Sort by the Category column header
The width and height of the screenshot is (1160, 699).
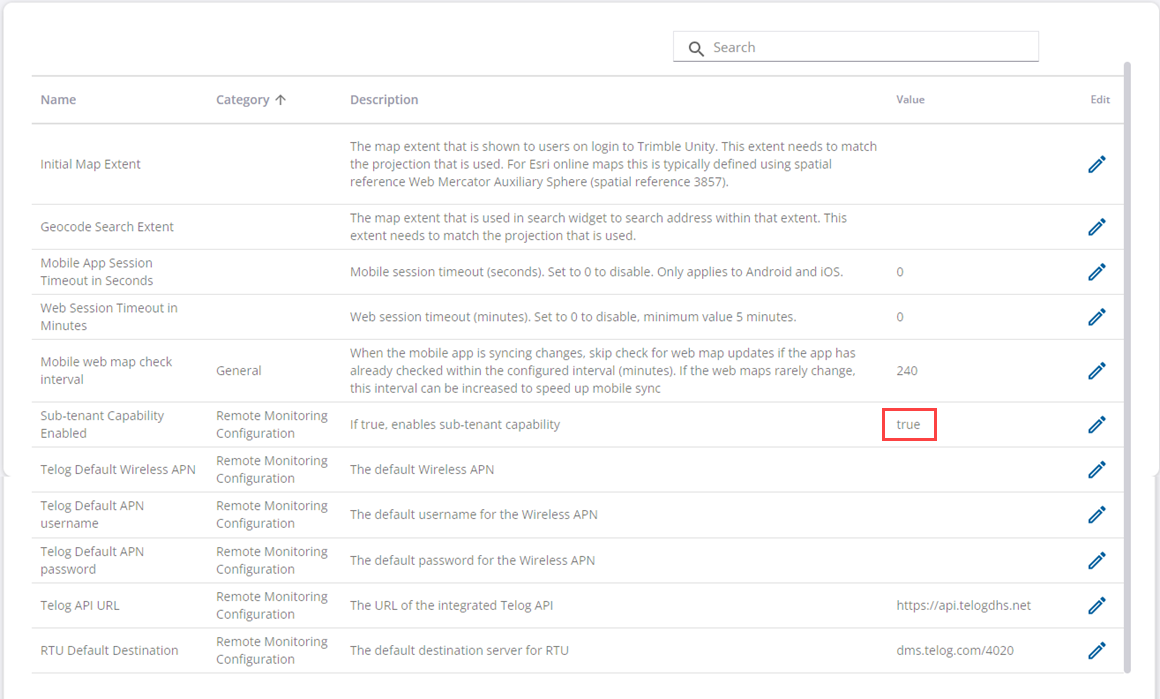pyautogui.click(x=242, y=100)
